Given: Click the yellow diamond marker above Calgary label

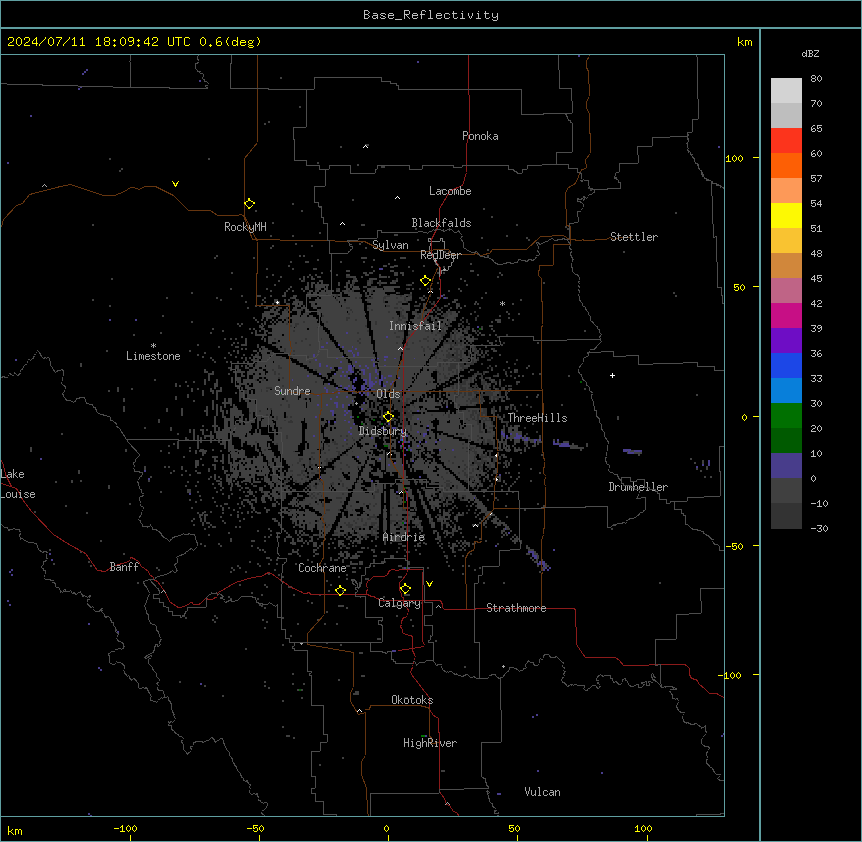Looking at the screenshot, I should (x=406, y=589).
